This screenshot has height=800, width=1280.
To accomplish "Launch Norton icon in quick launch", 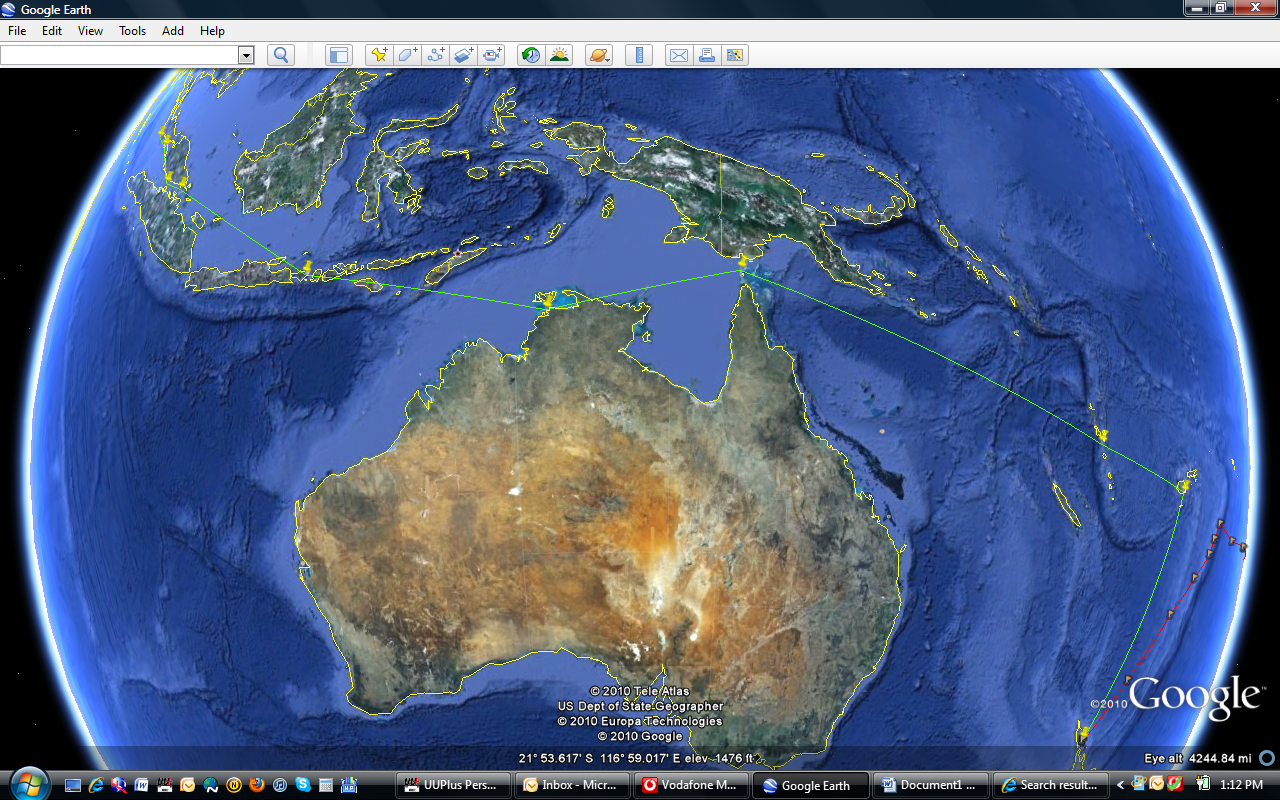I will click(x=234, y=785).
